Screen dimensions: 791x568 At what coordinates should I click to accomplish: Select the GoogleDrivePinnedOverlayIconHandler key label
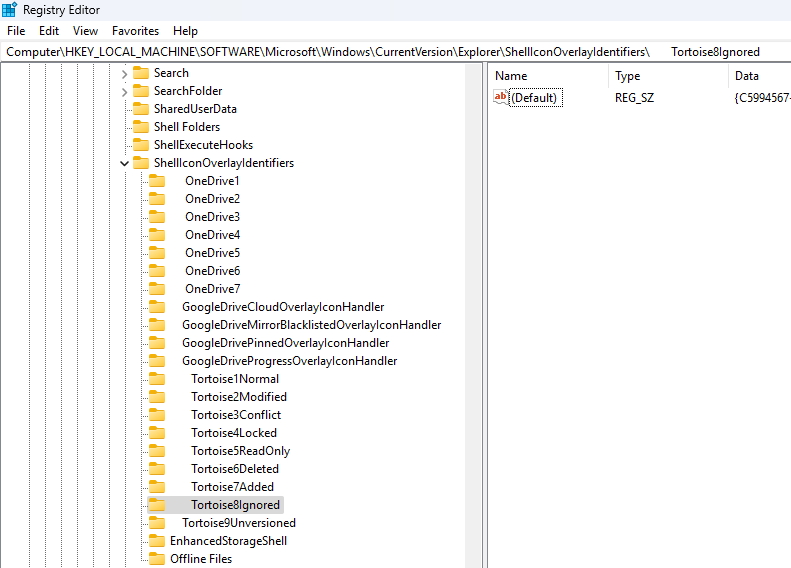pos(286,343)
